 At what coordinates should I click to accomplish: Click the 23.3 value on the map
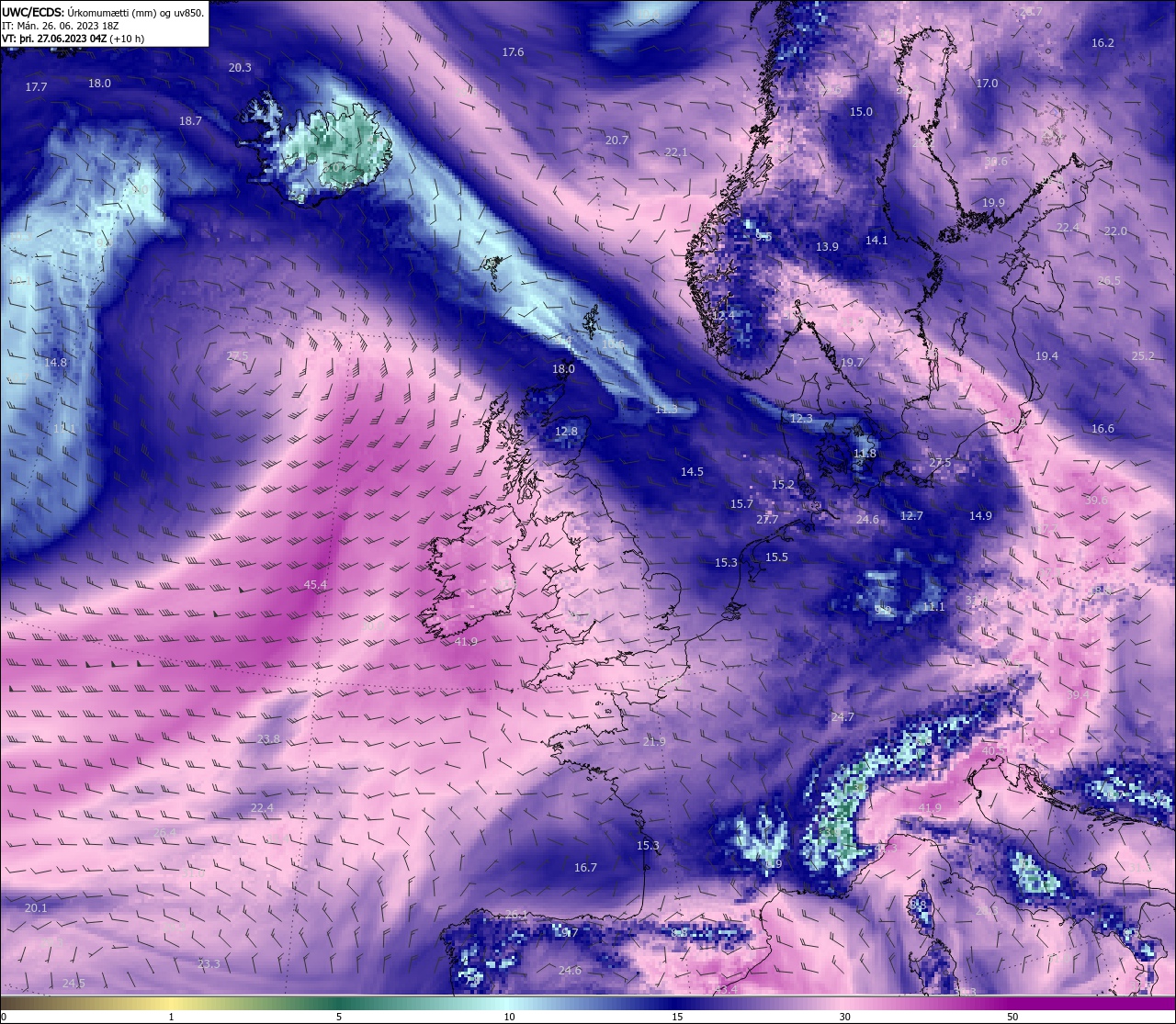pyautogui.click(x=209, y=964)
